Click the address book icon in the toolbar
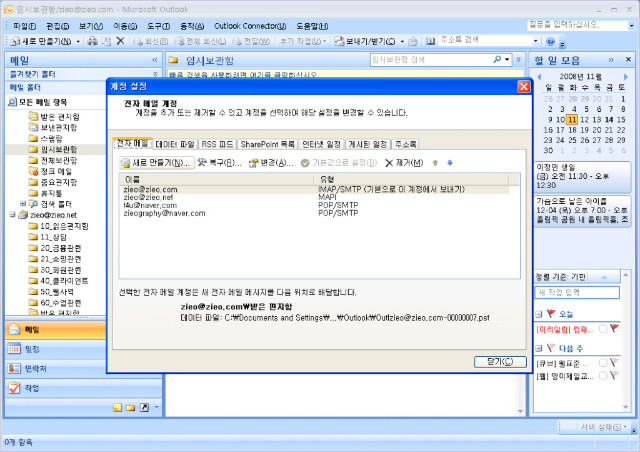The height and width of the screenshot is (452, 640). coord(430,41)
